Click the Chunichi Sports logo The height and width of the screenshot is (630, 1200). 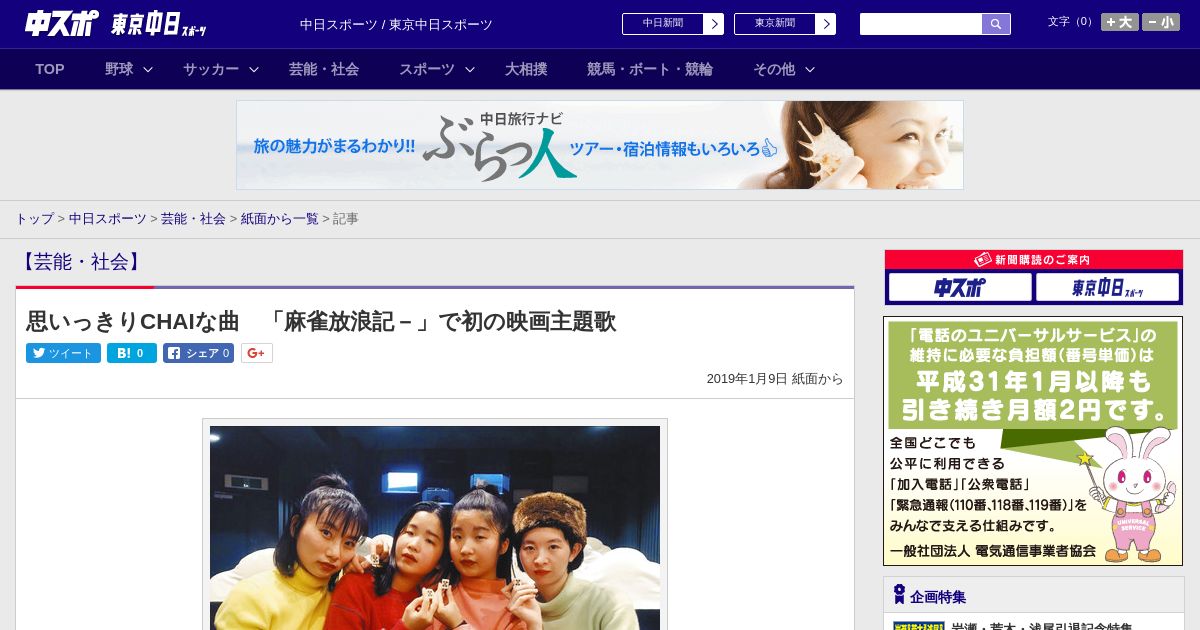click(62, 23)
